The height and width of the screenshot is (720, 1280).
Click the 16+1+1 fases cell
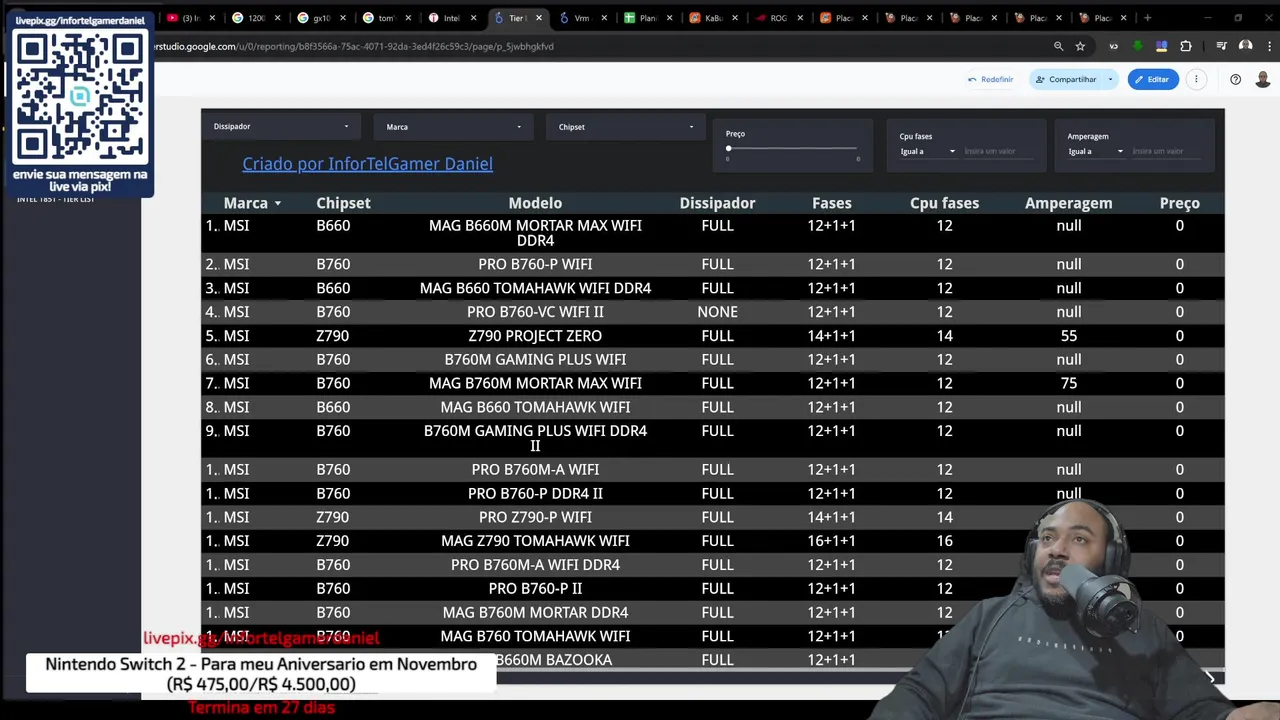point(831,541)
